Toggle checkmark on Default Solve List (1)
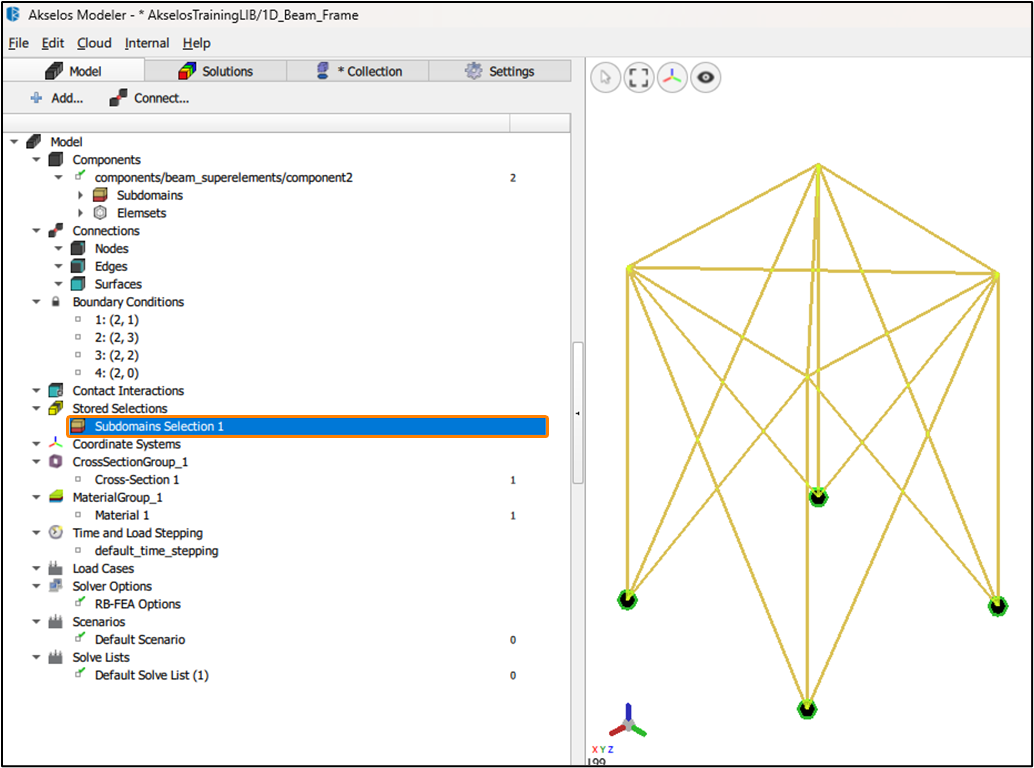The height and width of the screenshot is (768, 1034). click(x=79, y=674)
